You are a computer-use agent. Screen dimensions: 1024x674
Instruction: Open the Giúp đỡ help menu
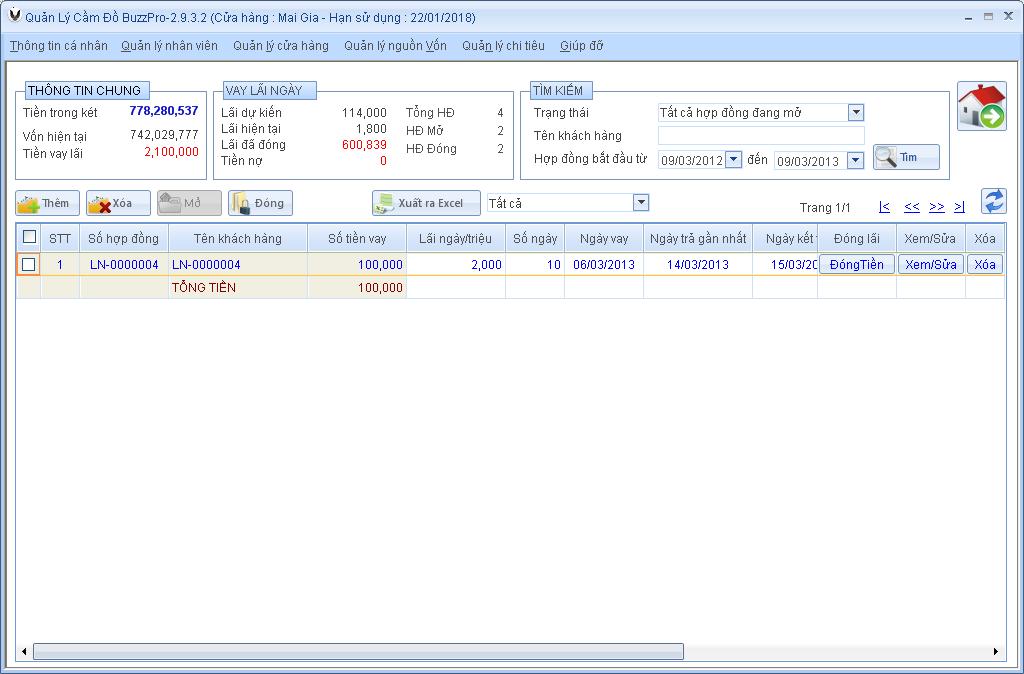click(581, 46)
